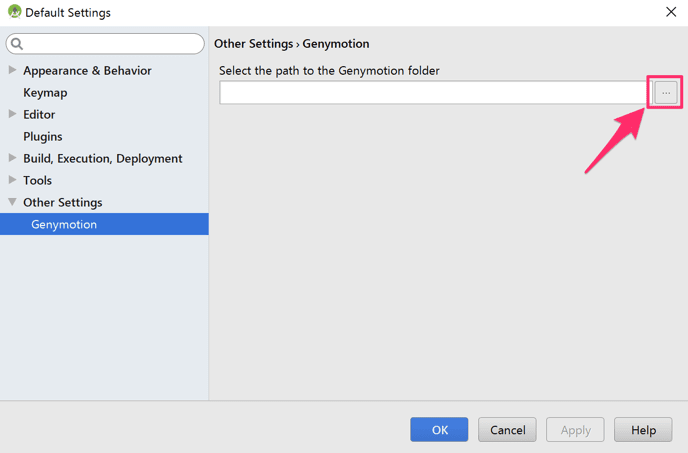
Task: Click the Apply button
Action: pos(575,429)
